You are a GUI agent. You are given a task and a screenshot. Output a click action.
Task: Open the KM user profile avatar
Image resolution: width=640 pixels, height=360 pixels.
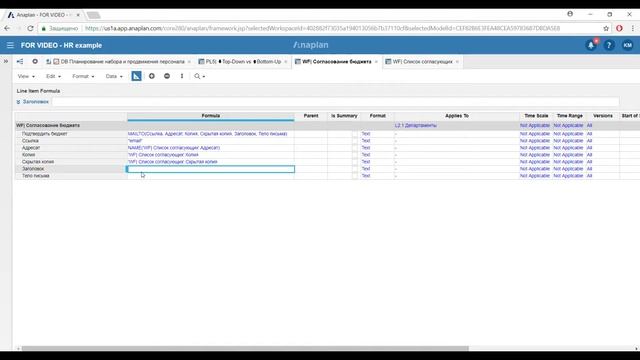[x=627, y=45]
